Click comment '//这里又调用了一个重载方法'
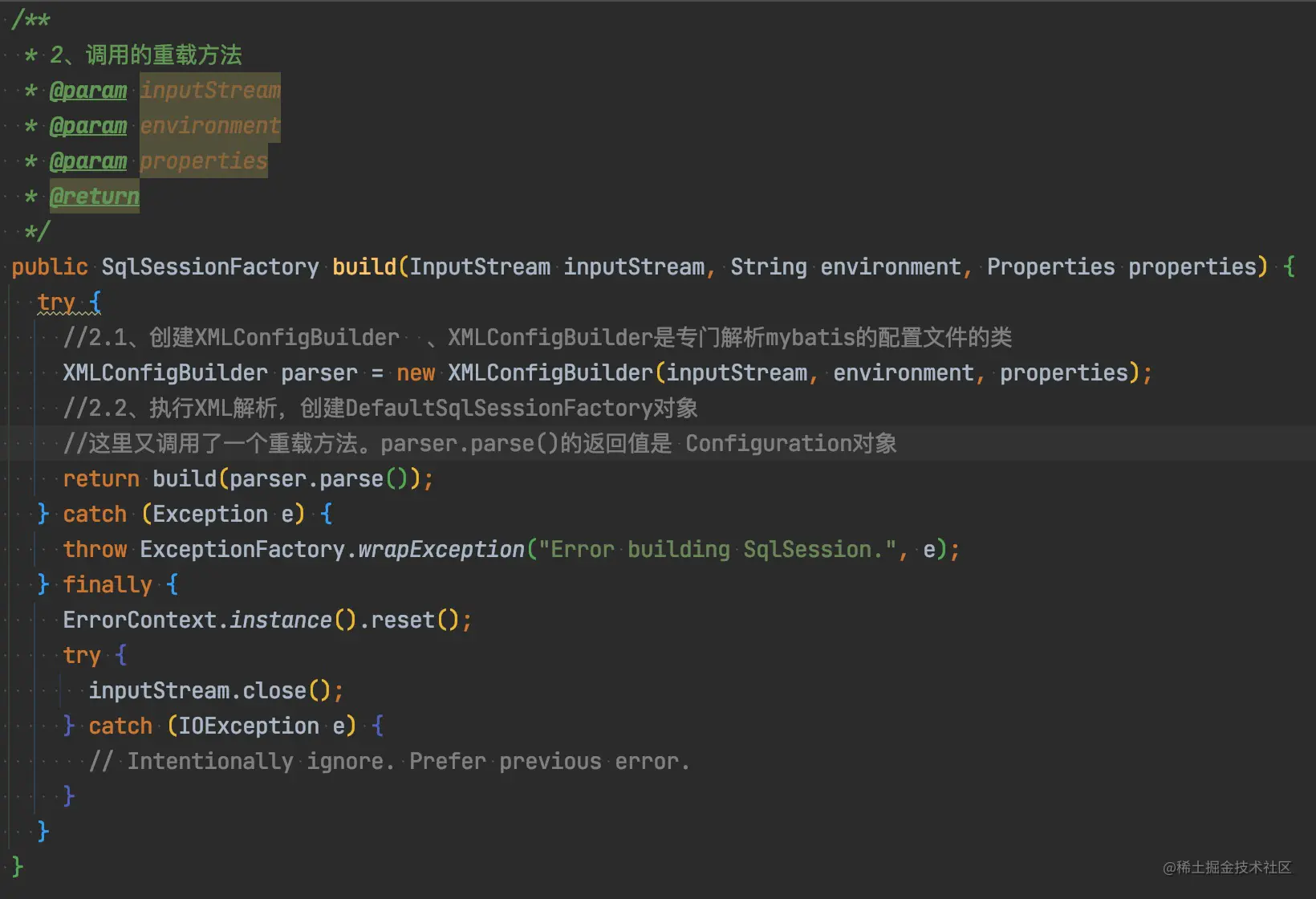1316x899 pixels. pyautogui.click(x=210, y=443)
